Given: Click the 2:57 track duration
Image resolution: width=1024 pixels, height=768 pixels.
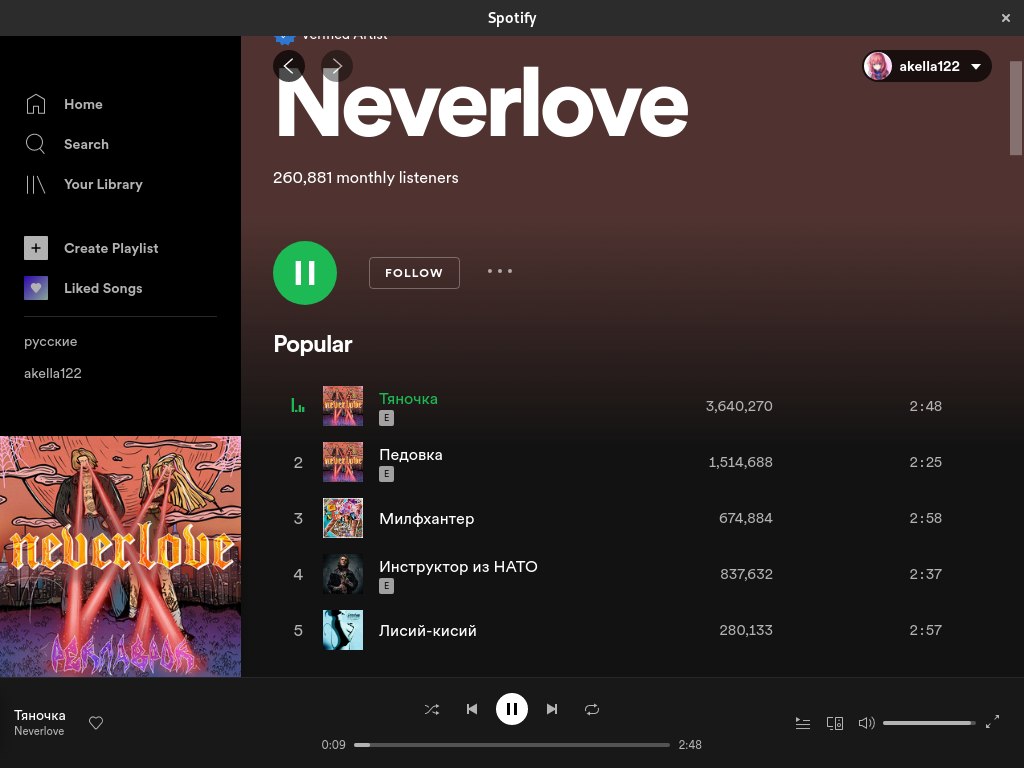Looking at the screenshot, I should point(925,630).
